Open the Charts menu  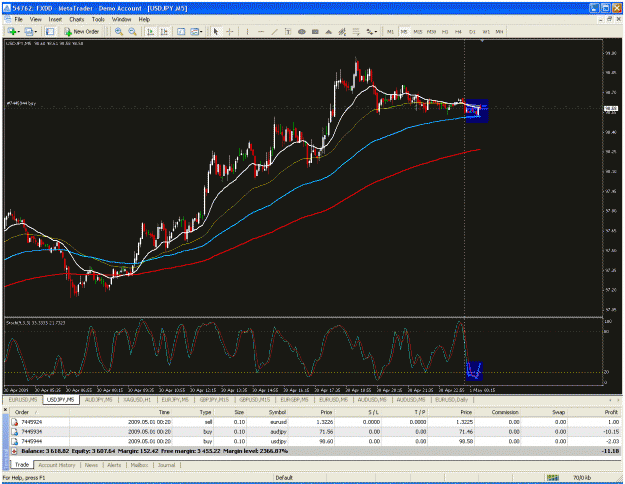(x=77, y=19)
